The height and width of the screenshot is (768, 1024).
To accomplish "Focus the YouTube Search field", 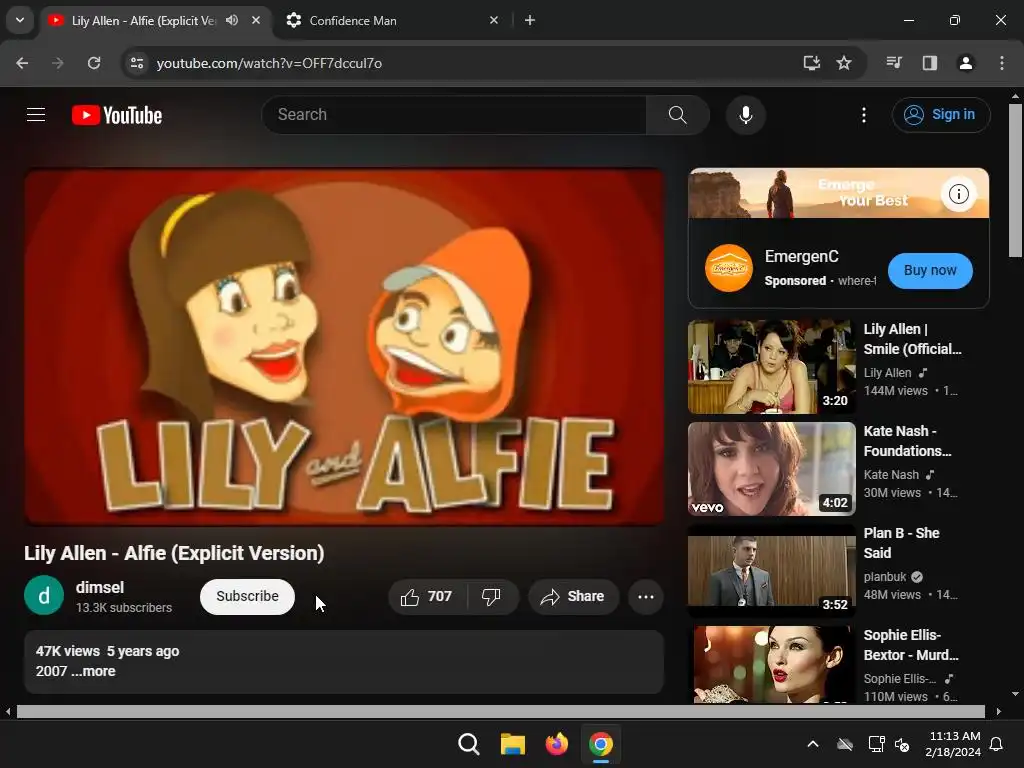I will click(x=455, y=115).
